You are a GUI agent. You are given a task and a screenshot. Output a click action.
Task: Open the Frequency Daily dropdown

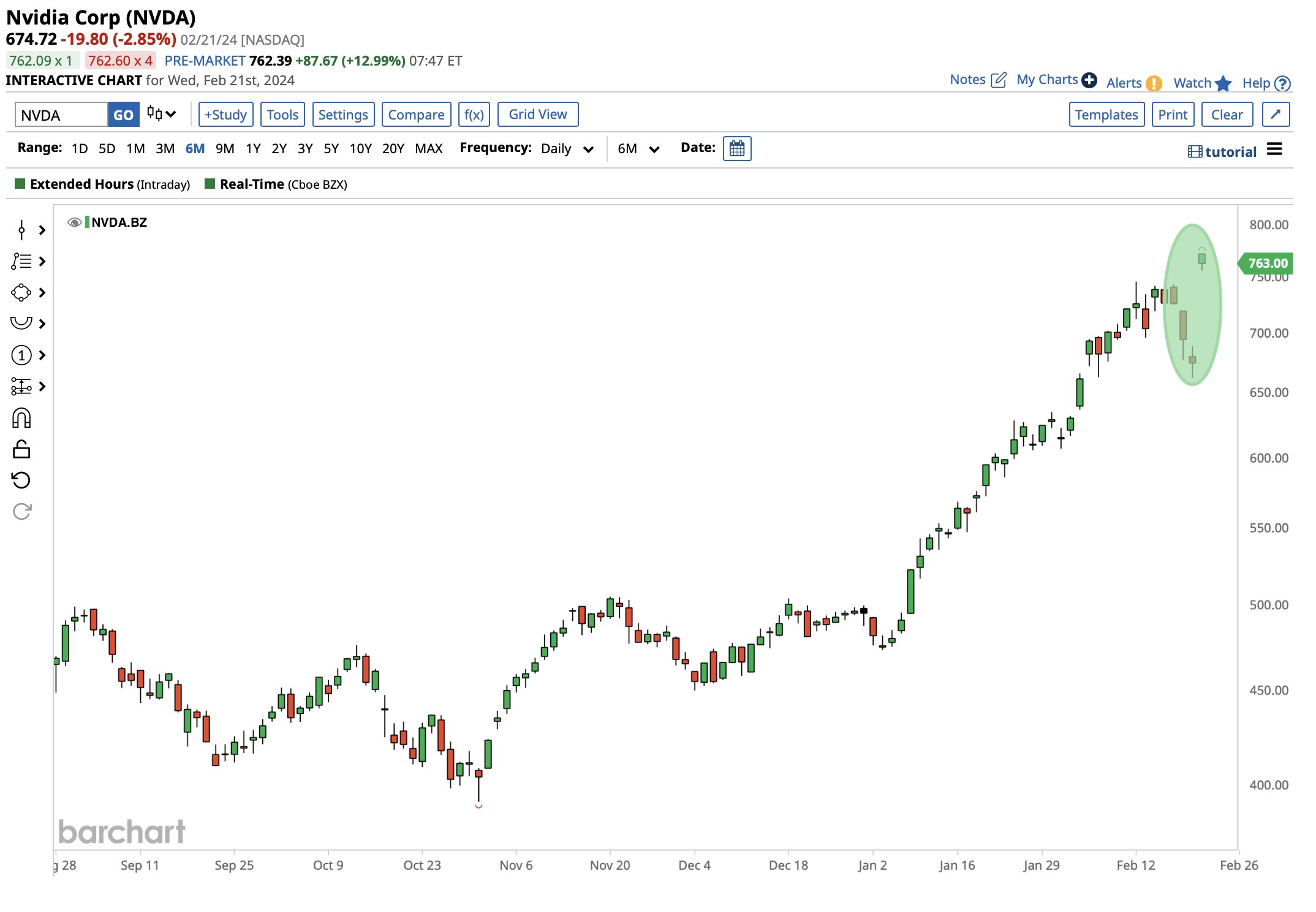[x=567, y=149]
